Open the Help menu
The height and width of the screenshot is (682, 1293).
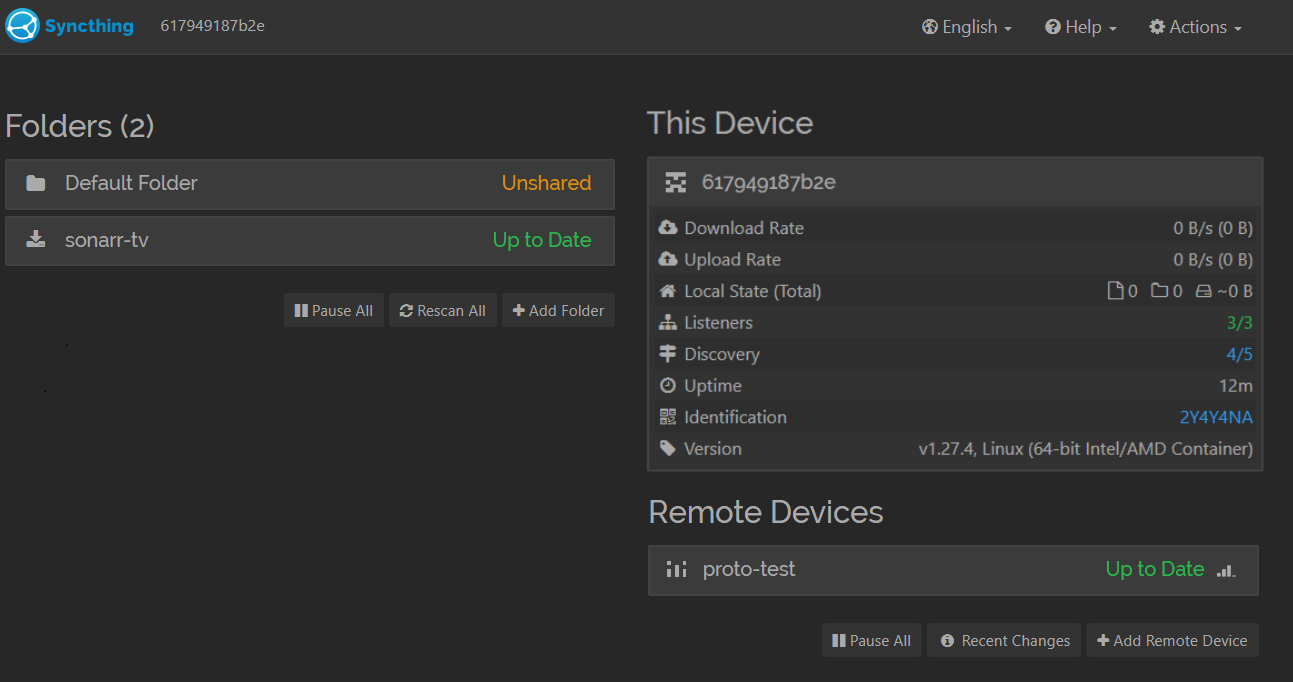point(1081,27)
